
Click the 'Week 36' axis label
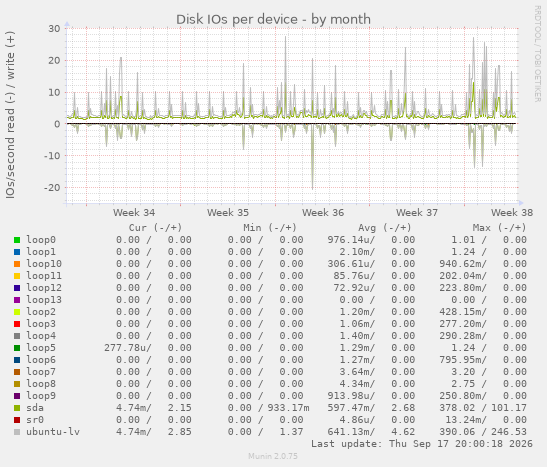(323, 212)
